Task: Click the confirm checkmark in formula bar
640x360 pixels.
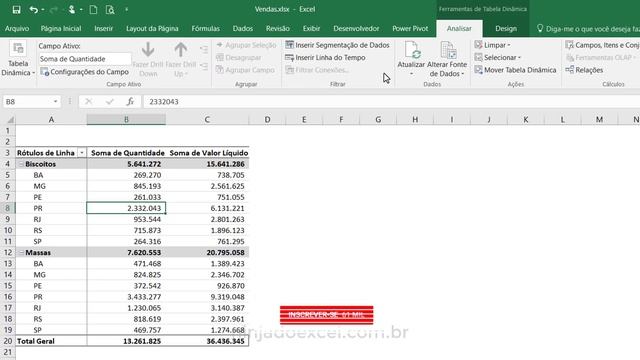Action: pyautogui.click(x=109, y=102)
